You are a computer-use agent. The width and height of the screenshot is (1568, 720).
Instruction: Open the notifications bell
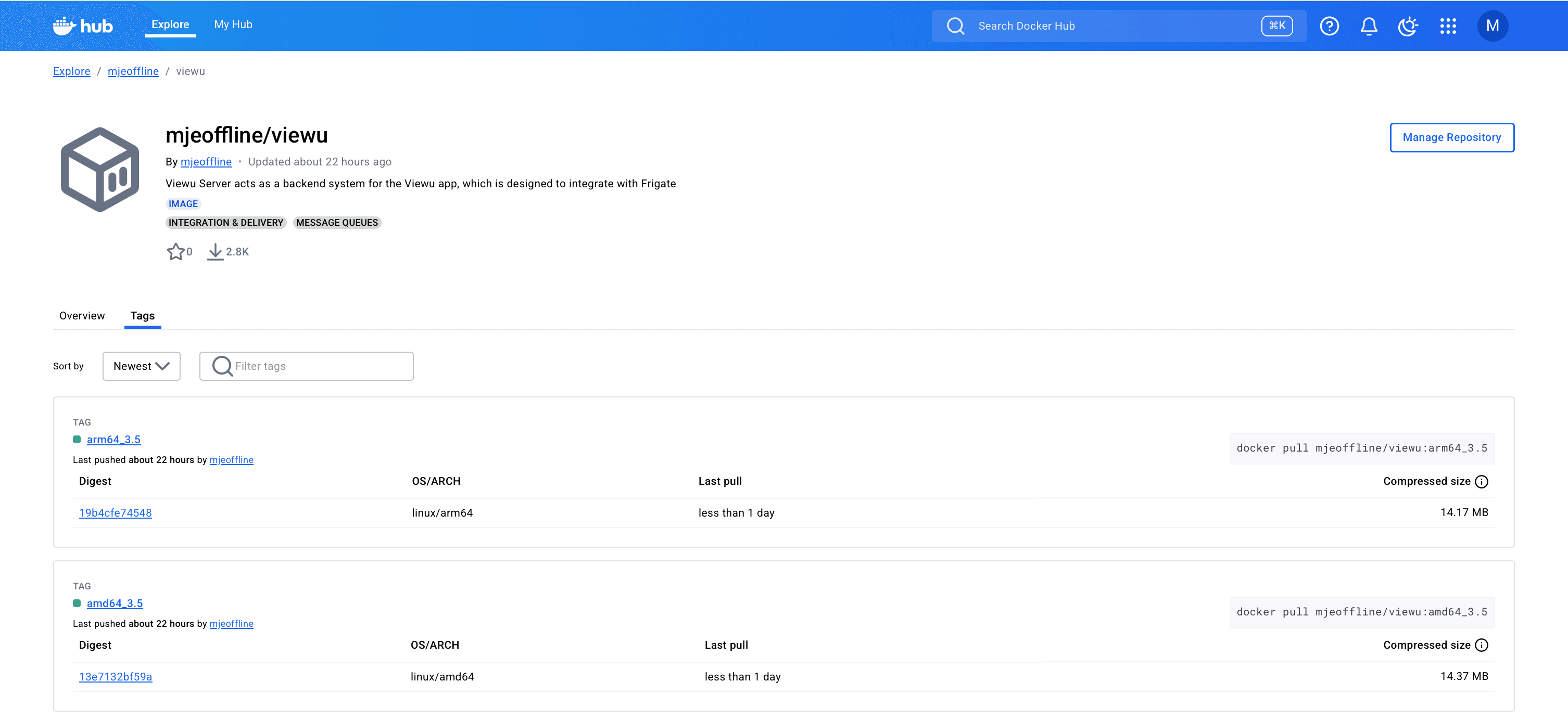click(x=1369, y=25)
